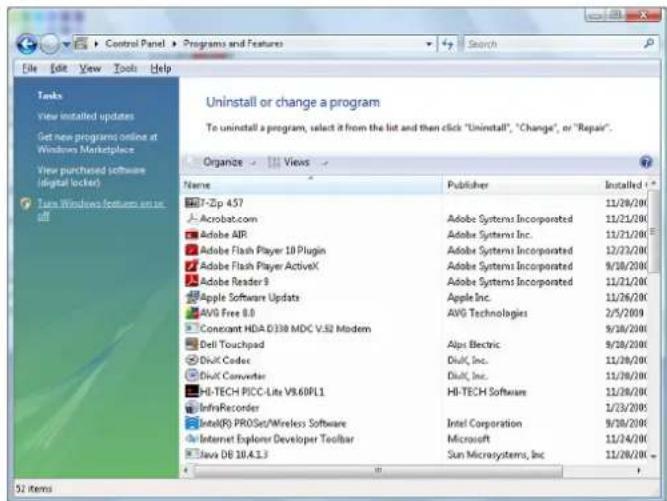
Task: Open the View menu
Action: [90, 68]
